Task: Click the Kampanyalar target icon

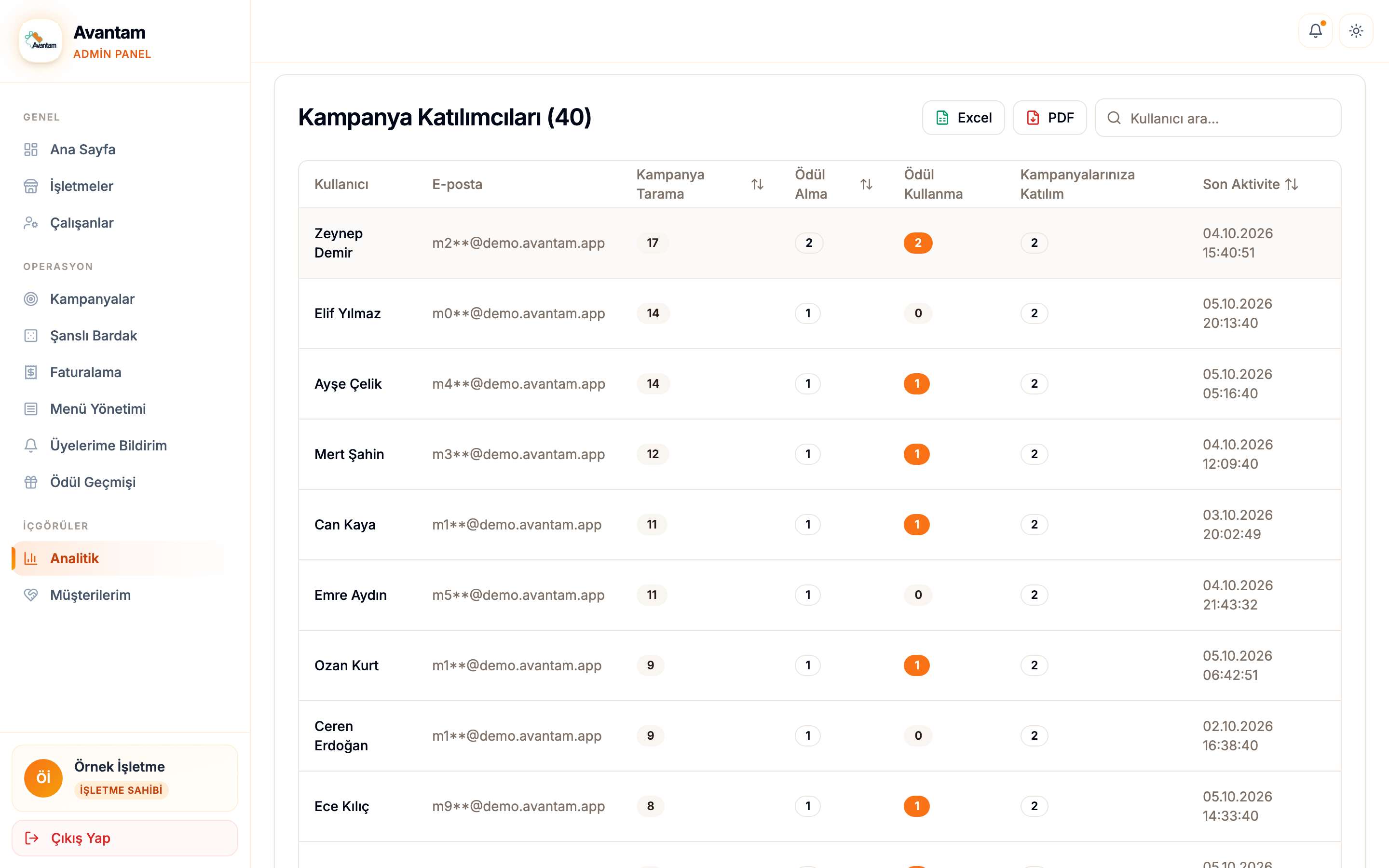Action: tap(31, 299)
